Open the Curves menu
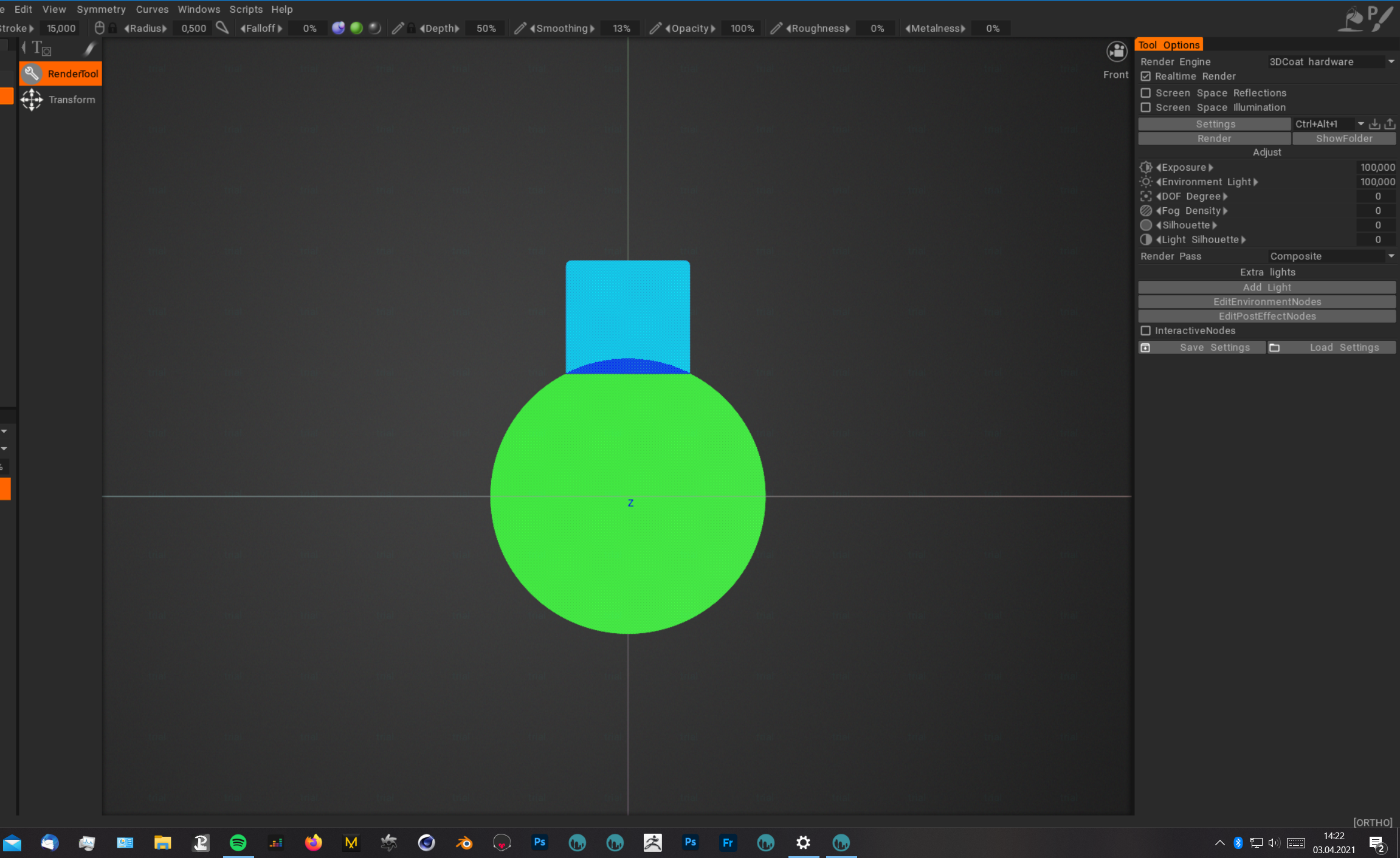The image size is (1400, 858). (152, 9)
